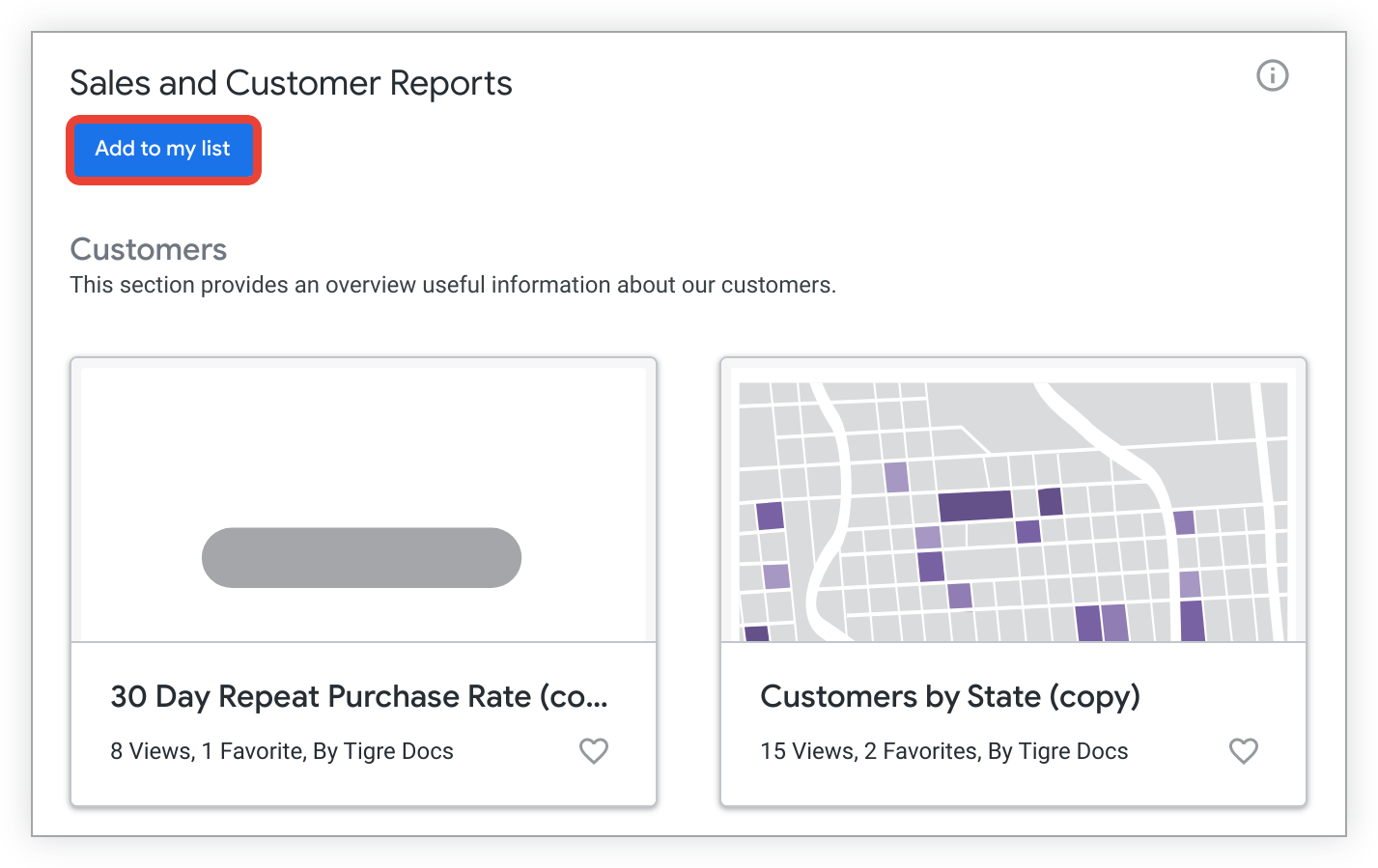1378x868 pixels.
Task: Click the gray placeholder bar in first card
Action: (361, 557)
